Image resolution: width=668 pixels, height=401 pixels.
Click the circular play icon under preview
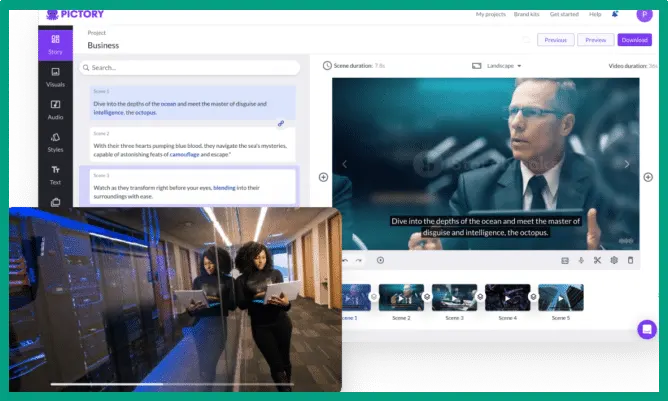380,260
